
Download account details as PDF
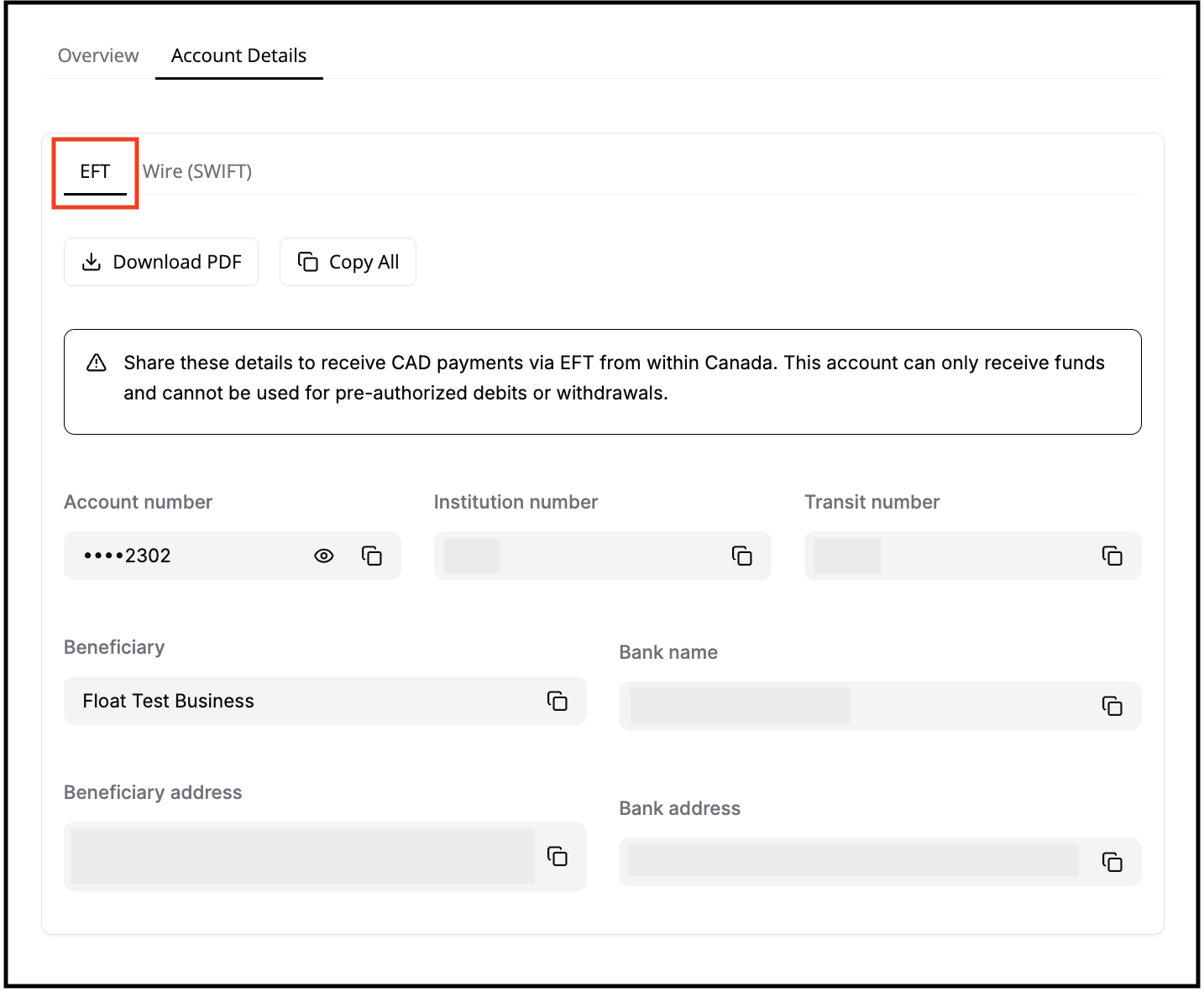[x=161, y=262]
